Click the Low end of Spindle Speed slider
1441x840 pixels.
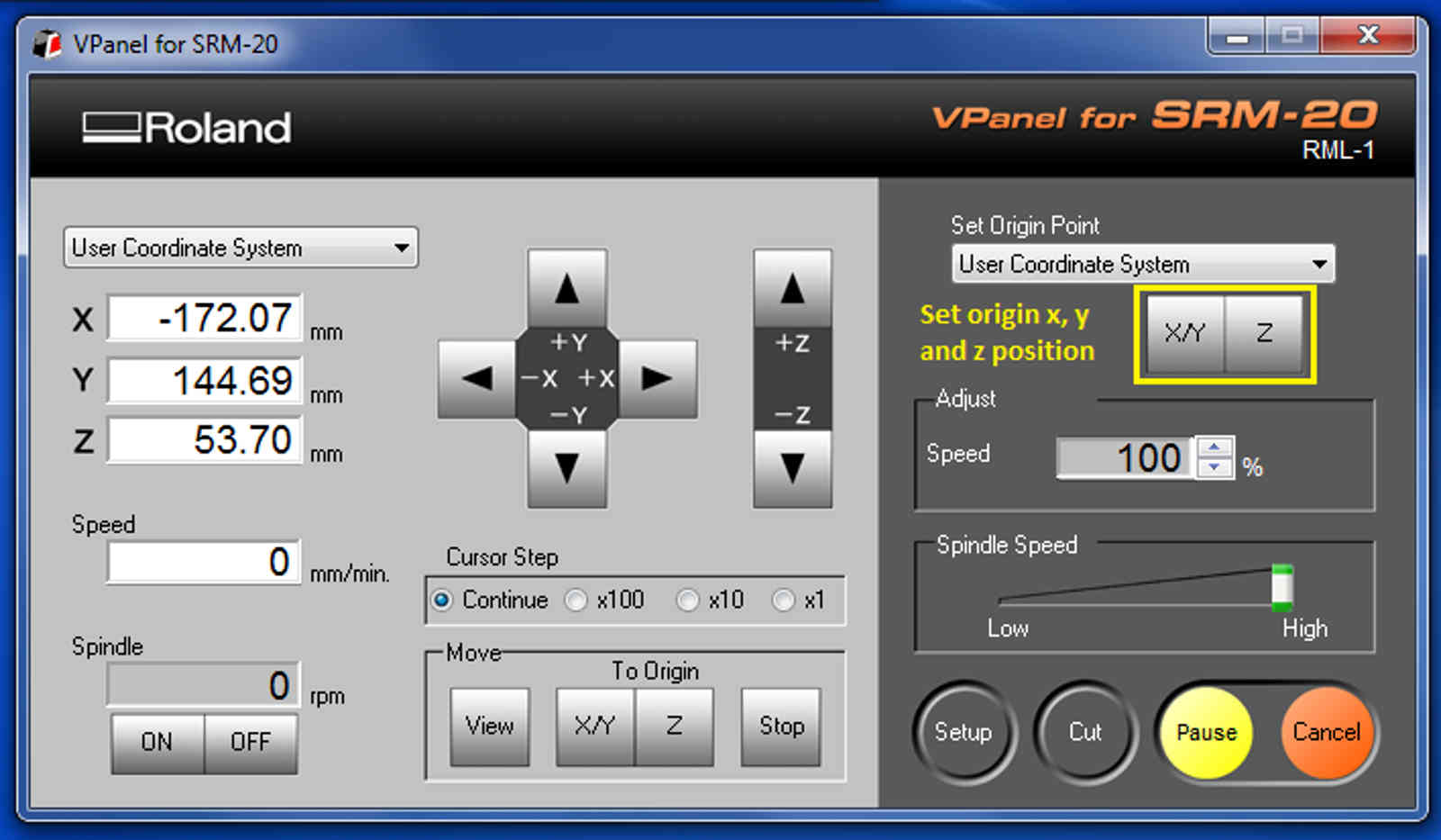[x=1007, y=628]
